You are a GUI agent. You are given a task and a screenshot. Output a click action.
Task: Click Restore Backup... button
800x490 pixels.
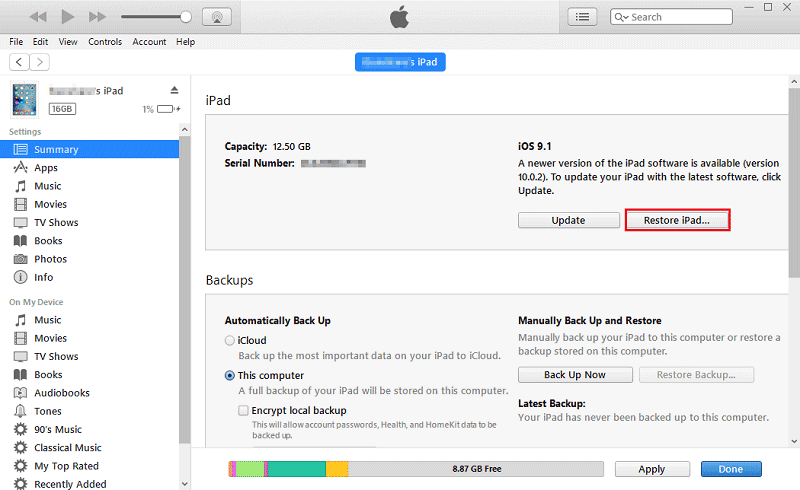(x=696, y=375)
